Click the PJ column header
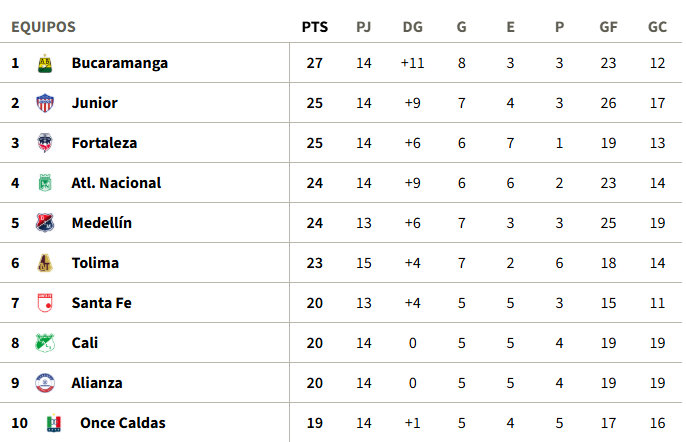686x442 pixels. (363, 27)
